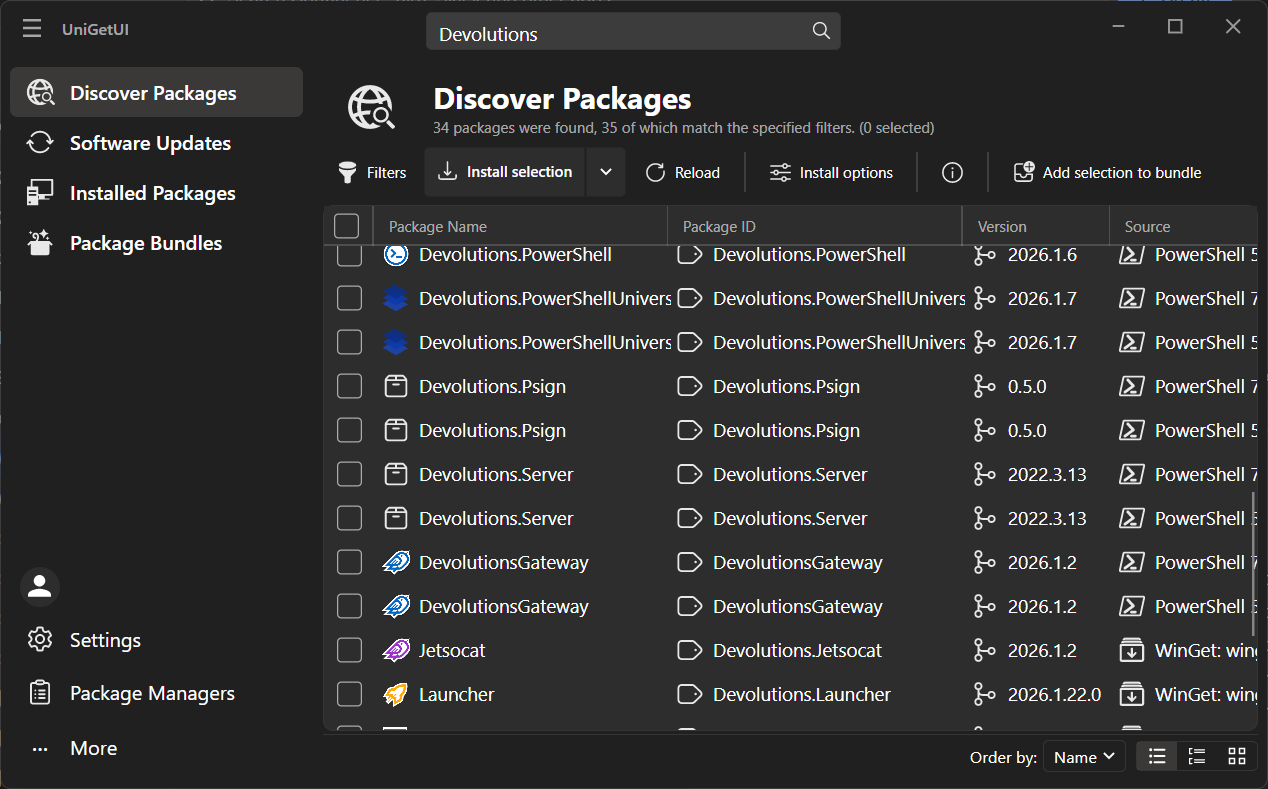Click version icon beside 2026.1.6

coord(985,255)
